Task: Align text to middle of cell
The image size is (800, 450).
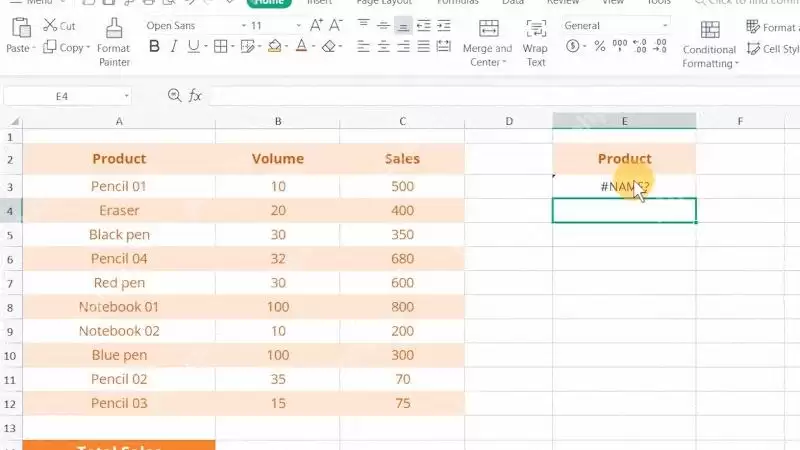Action: tap(383, 25)
